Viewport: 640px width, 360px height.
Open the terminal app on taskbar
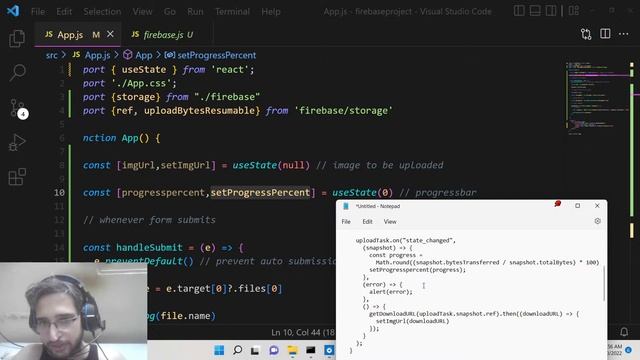pyautogui.click(x=311, y=350)
